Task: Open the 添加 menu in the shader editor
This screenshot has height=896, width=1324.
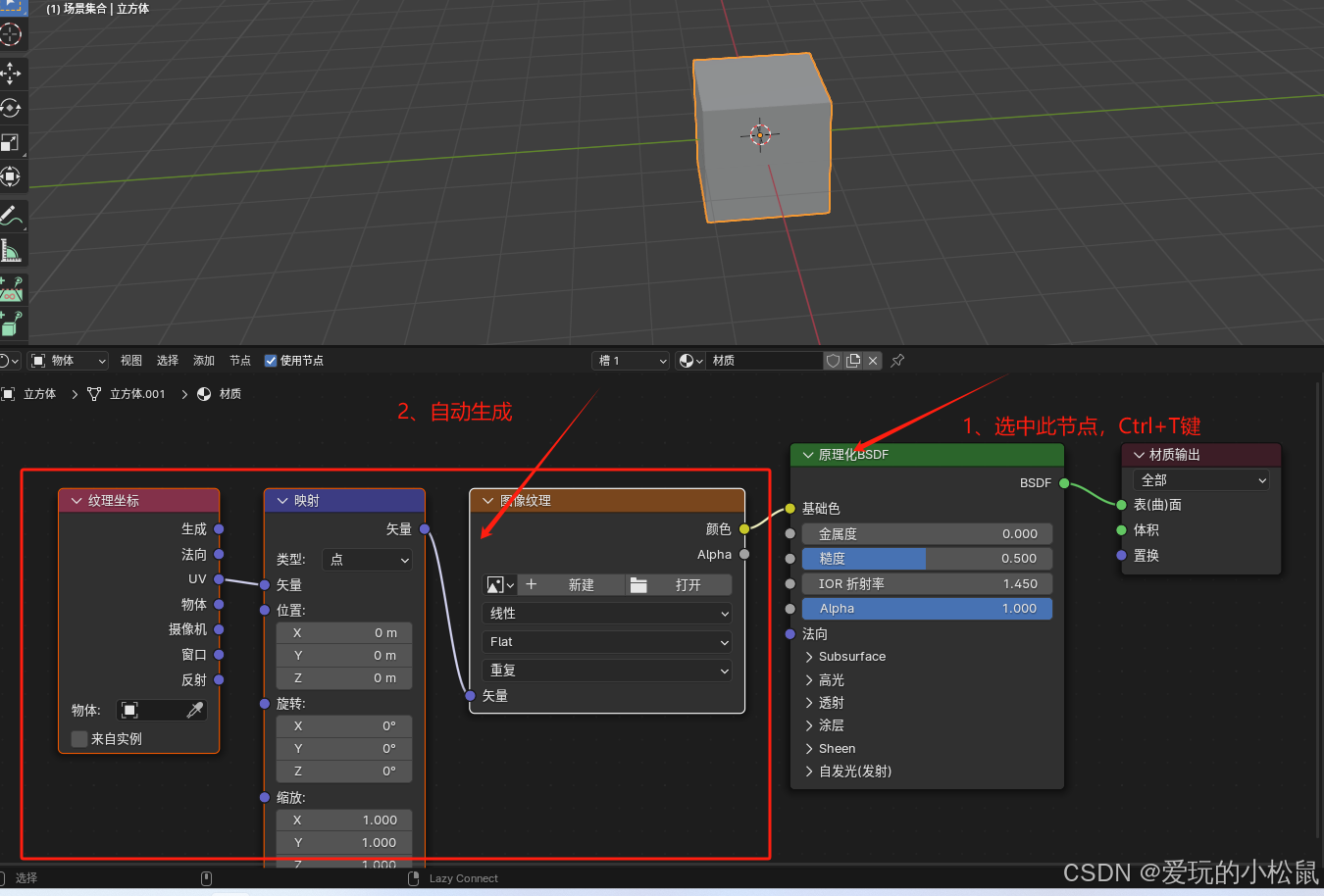Action: [x=203, y=360]
